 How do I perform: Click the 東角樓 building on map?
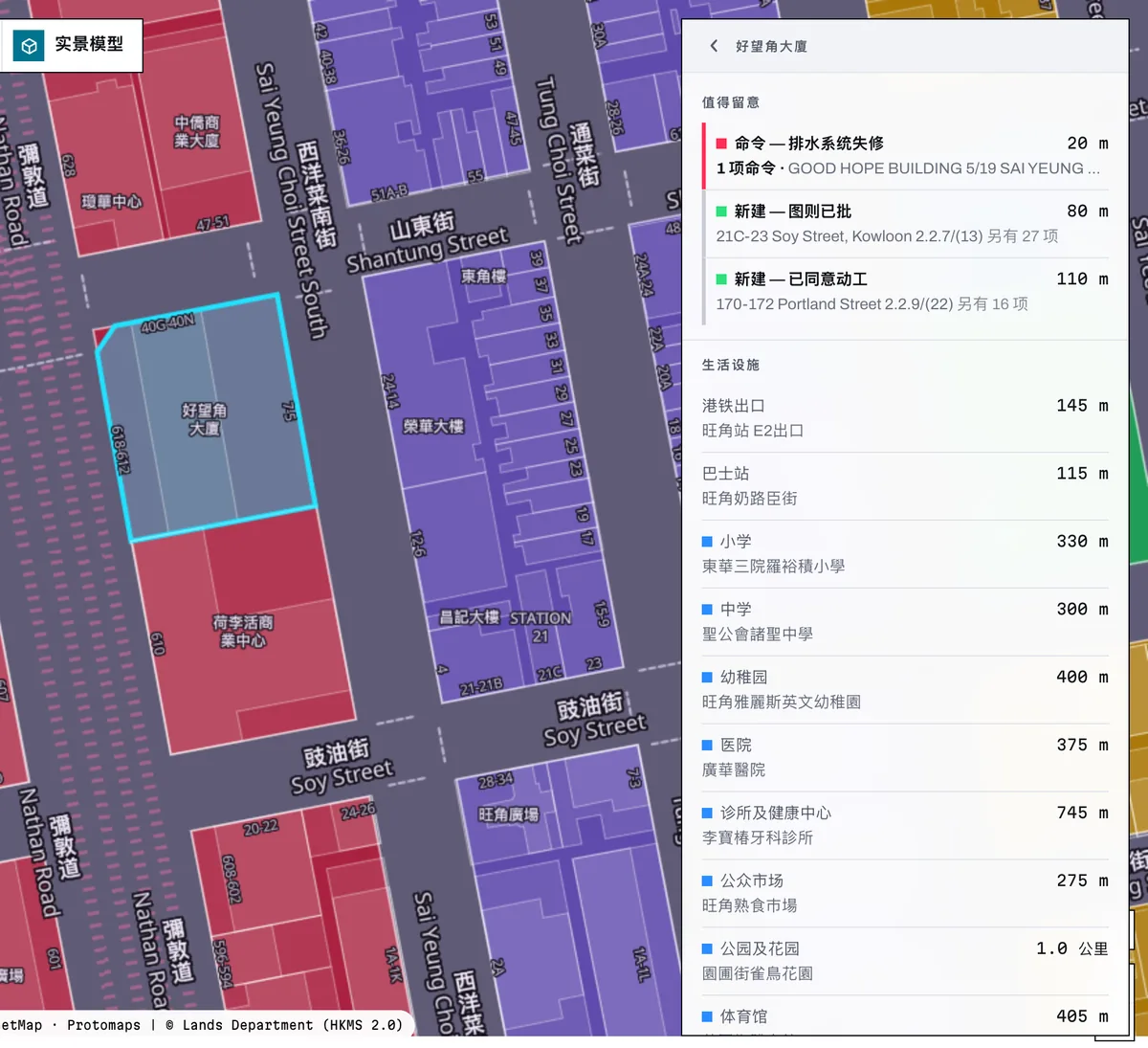tap(484, 276)
